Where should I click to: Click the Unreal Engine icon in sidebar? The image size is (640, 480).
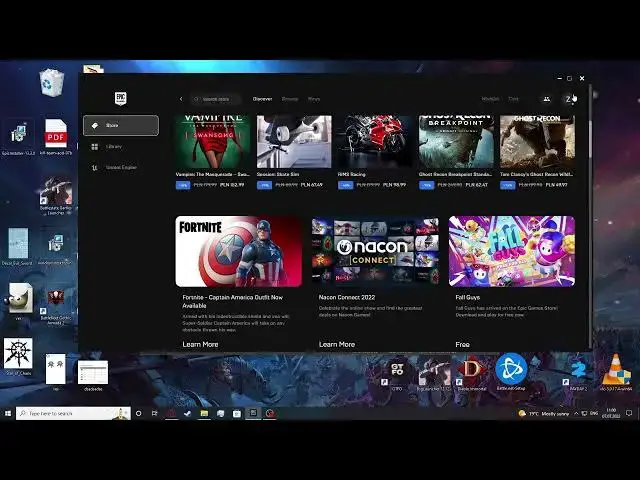95,167
